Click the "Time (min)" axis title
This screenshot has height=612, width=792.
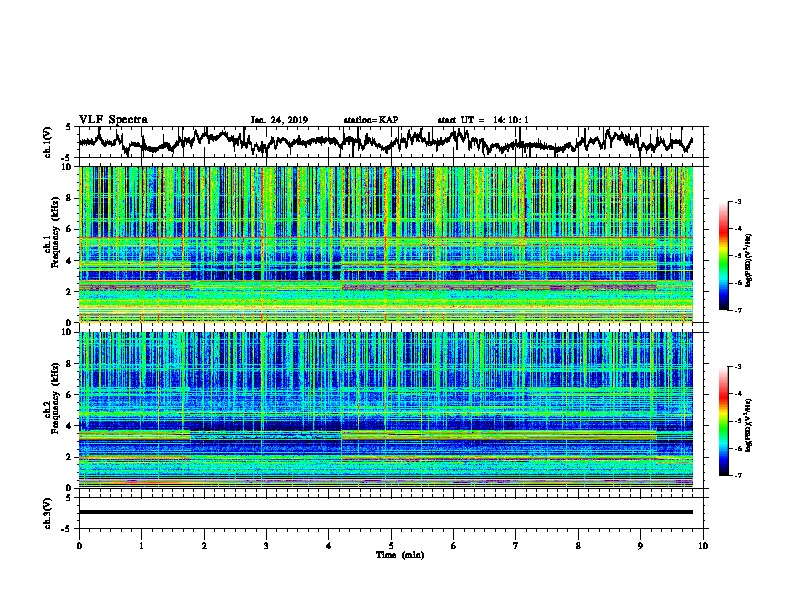(x=400, y=555)
